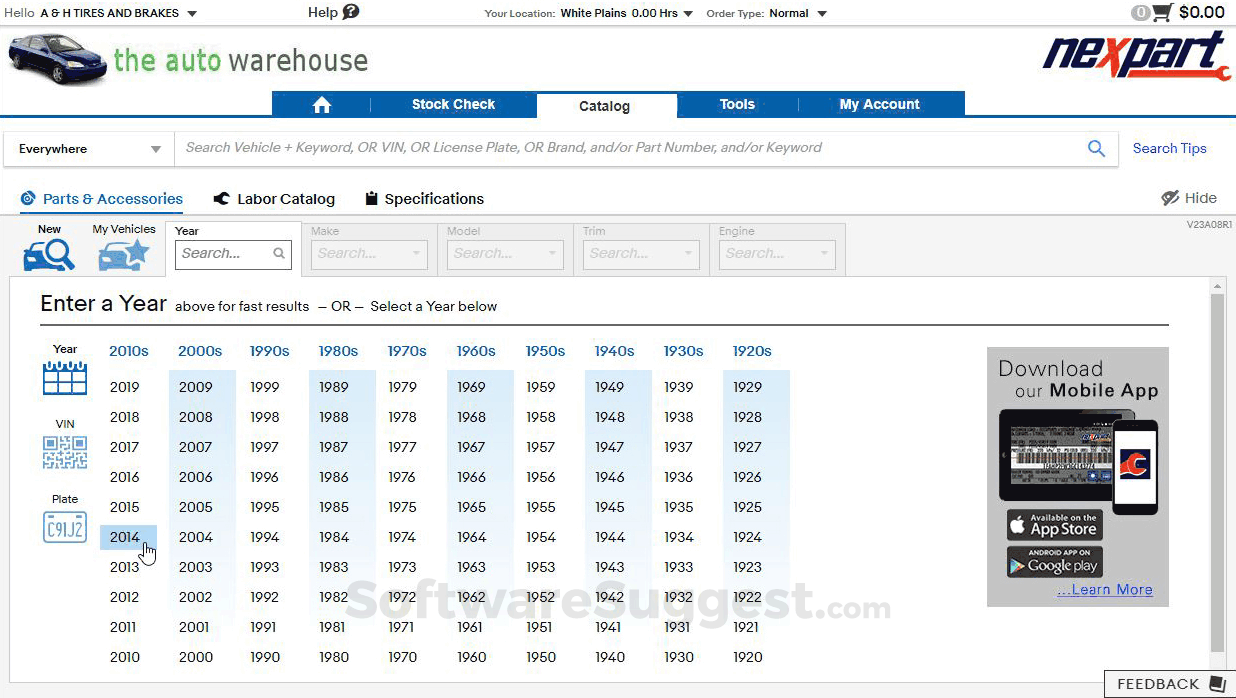Open the account name dropdown arrow
Viewport: 1236px width, 698px height.
click(192, 14)
